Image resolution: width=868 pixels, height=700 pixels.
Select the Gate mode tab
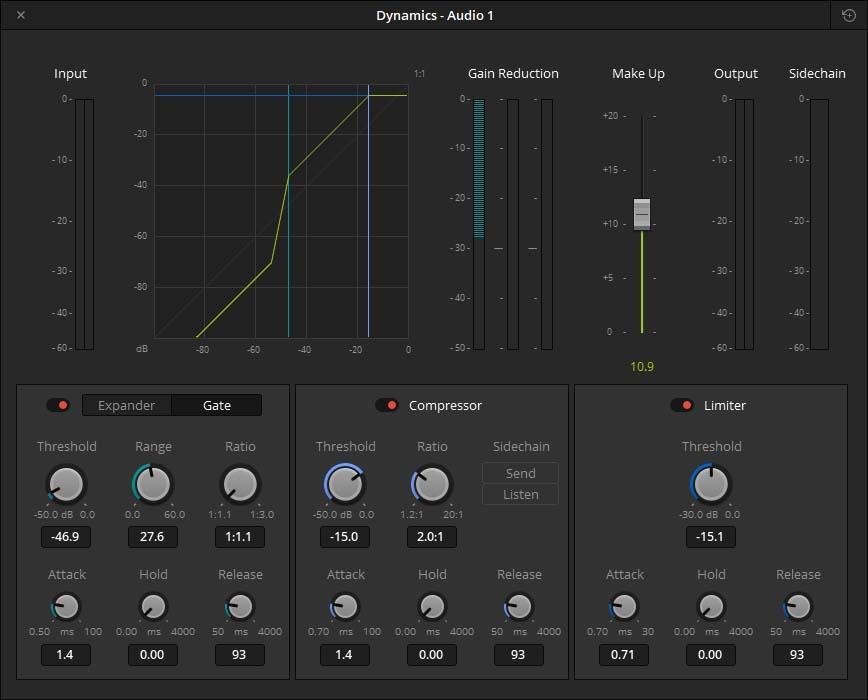[217, 405]
